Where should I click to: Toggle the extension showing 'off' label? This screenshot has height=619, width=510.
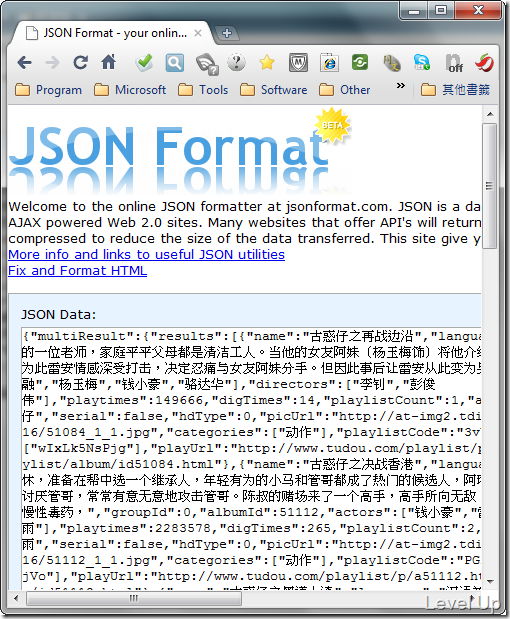[454, 63]
